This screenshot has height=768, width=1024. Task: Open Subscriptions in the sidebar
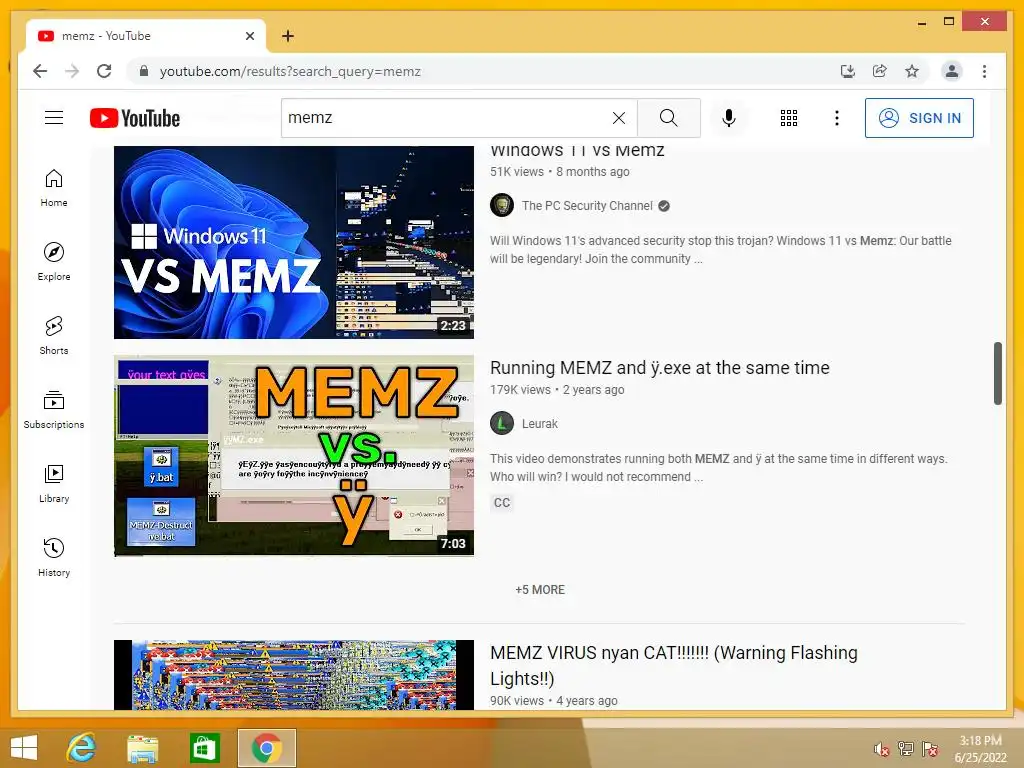54,409
